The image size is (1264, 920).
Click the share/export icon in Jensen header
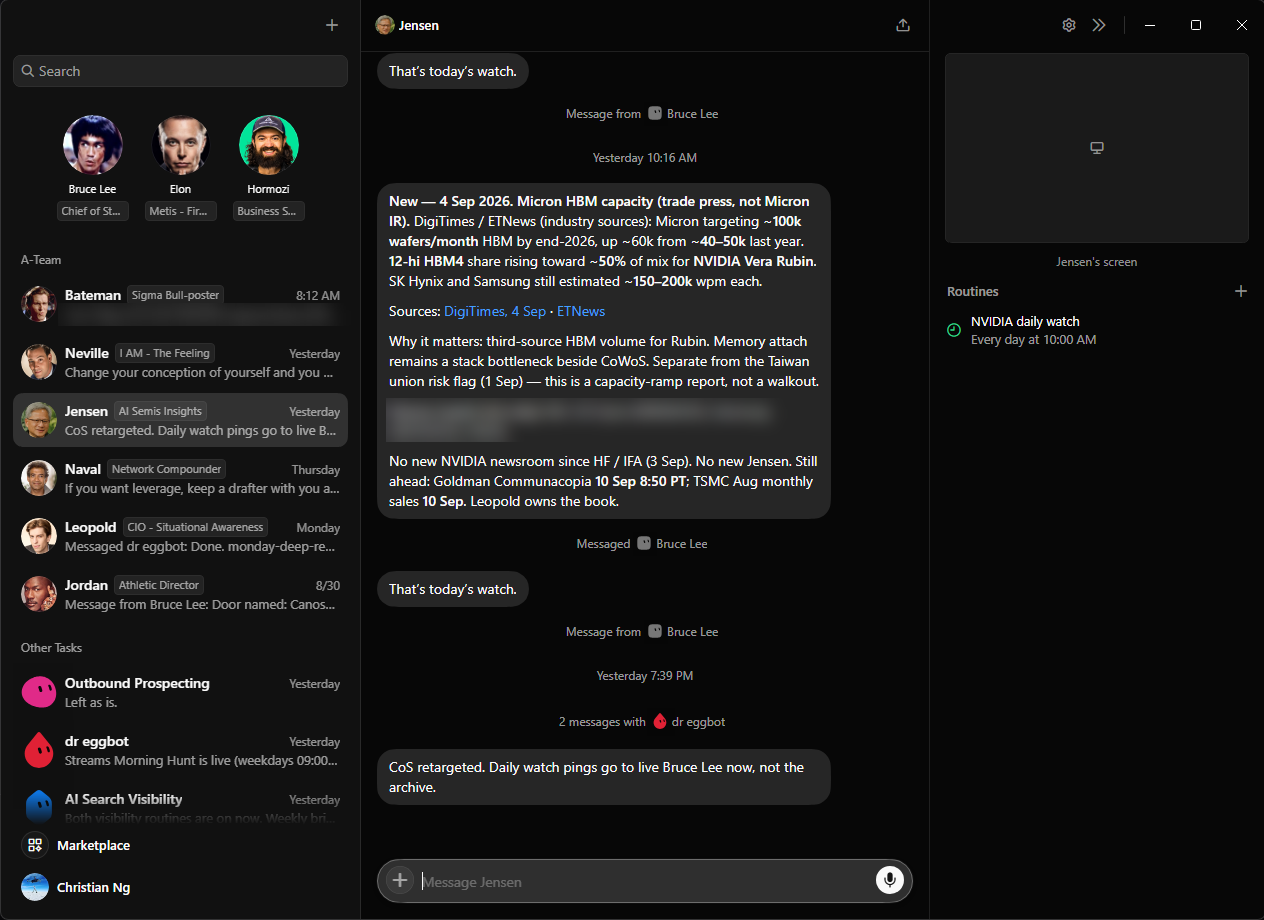[x=903, y=25]
